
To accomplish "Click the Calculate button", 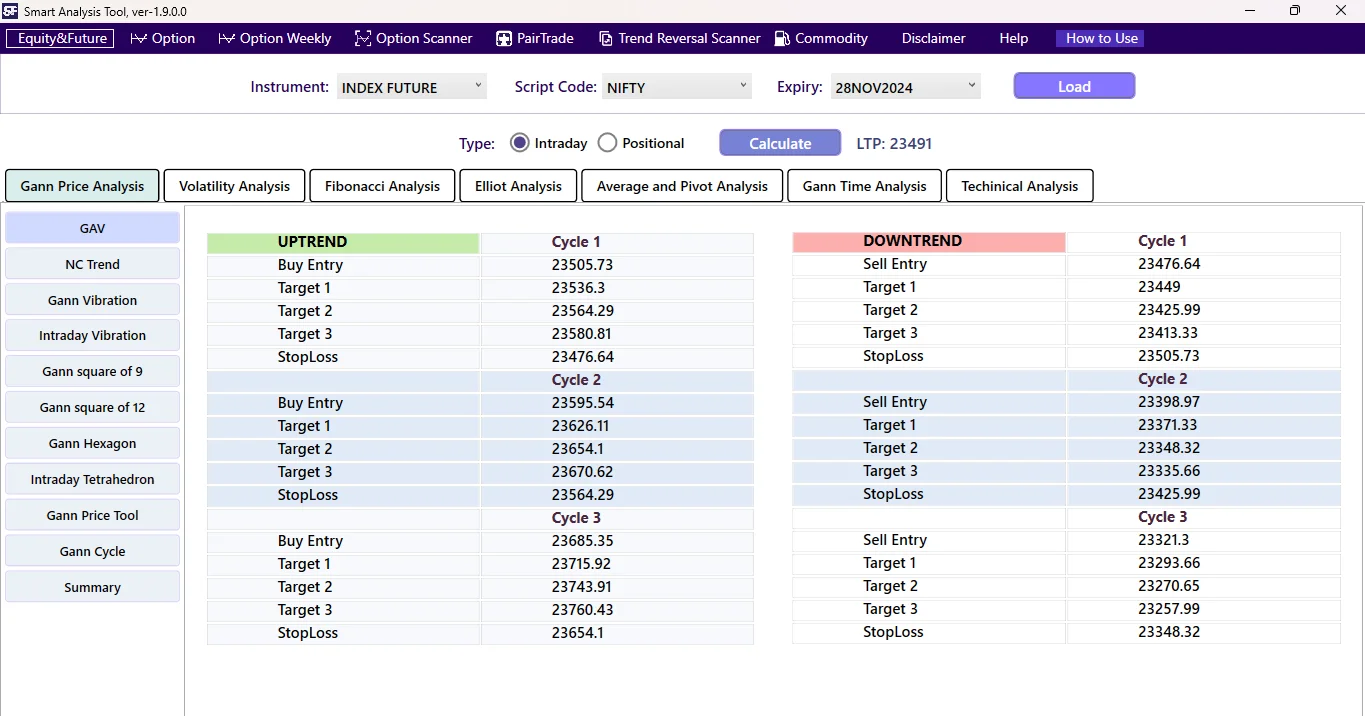I will click(x=779, y=142).
